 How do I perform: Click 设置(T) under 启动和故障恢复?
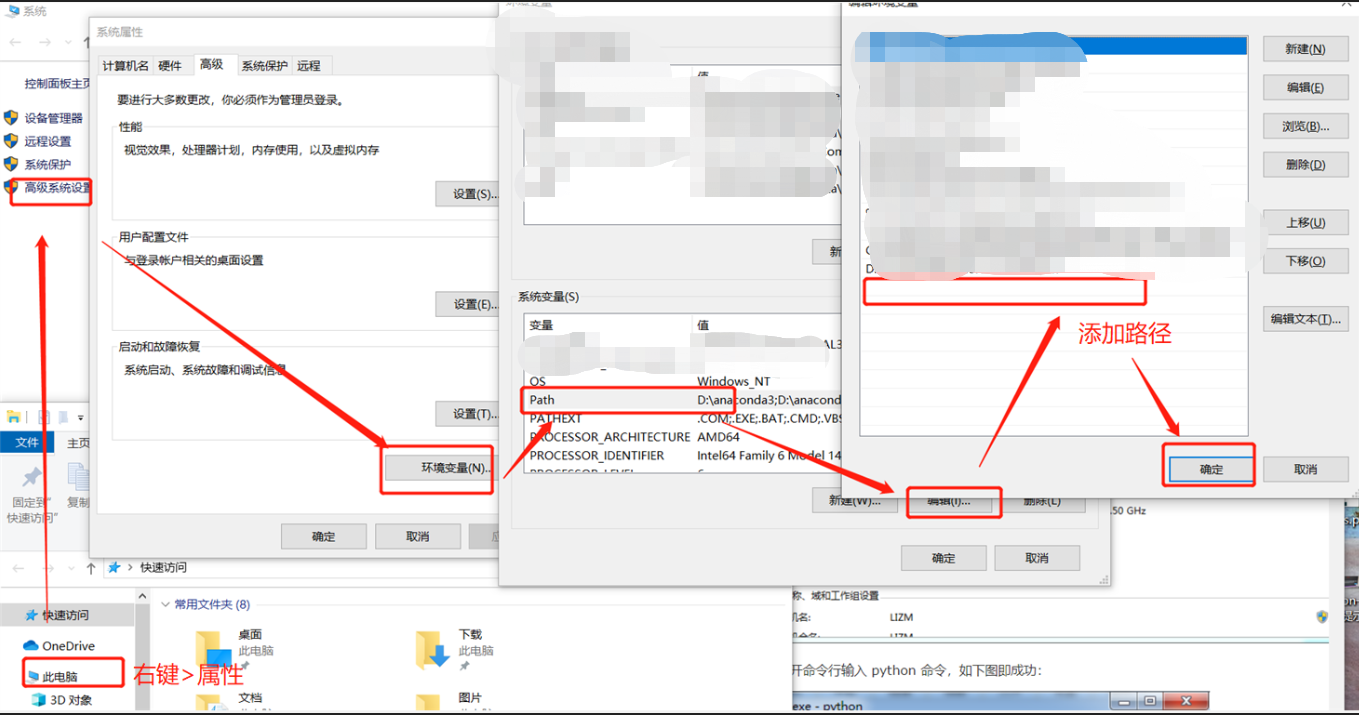468,414
